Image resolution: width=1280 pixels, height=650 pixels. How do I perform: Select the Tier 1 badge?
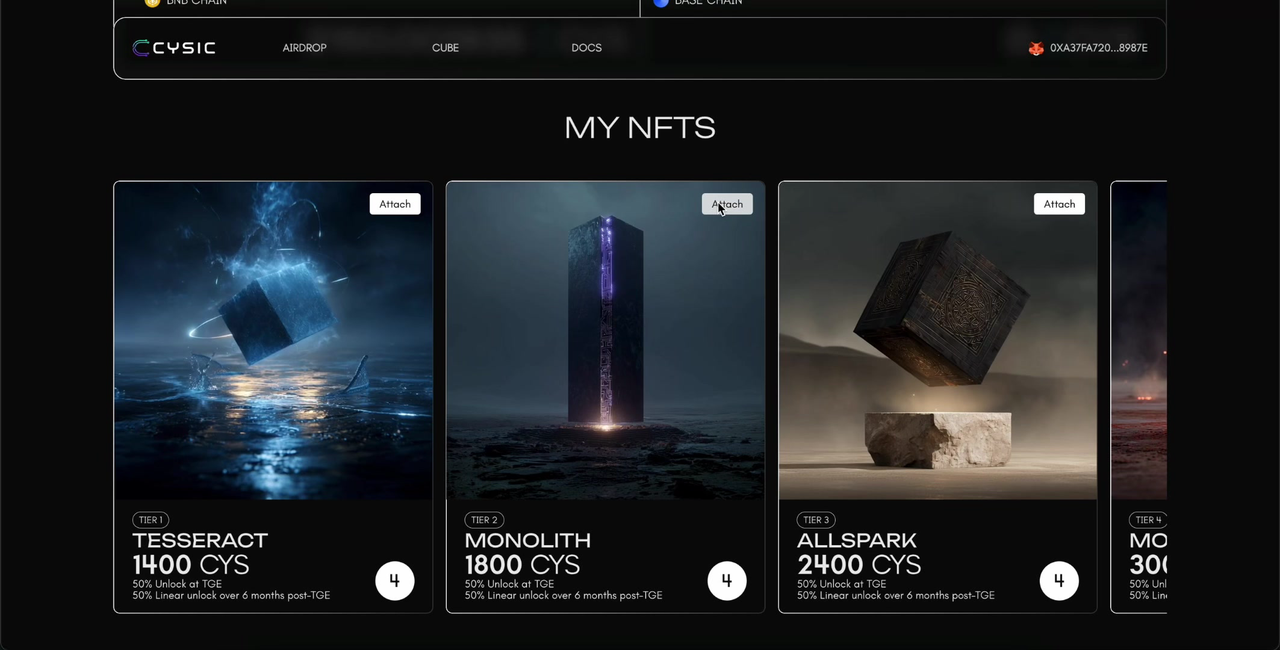click(x=150, y=520)
